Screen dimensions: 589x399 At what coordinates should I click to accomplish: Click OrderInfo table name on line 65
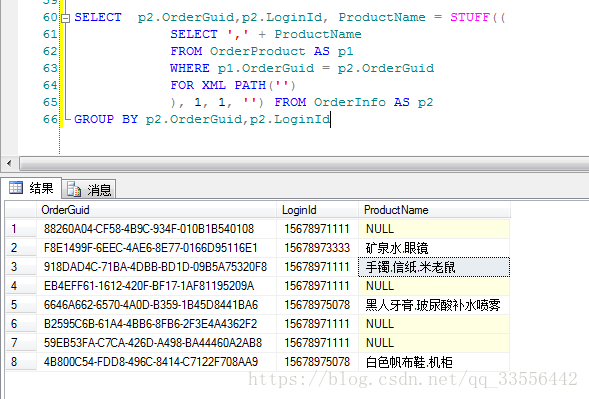click(350, 102)
